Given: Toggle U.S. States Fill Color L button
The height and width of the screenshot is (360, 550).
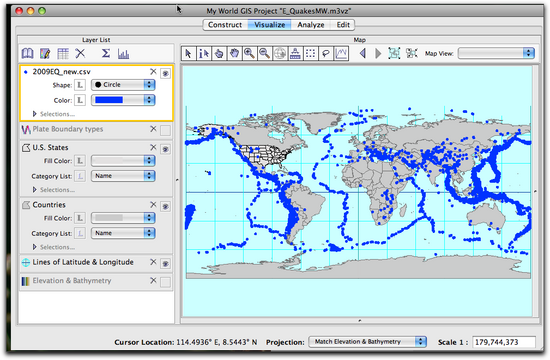Looking at the screenshot, I should pos(80,161).
